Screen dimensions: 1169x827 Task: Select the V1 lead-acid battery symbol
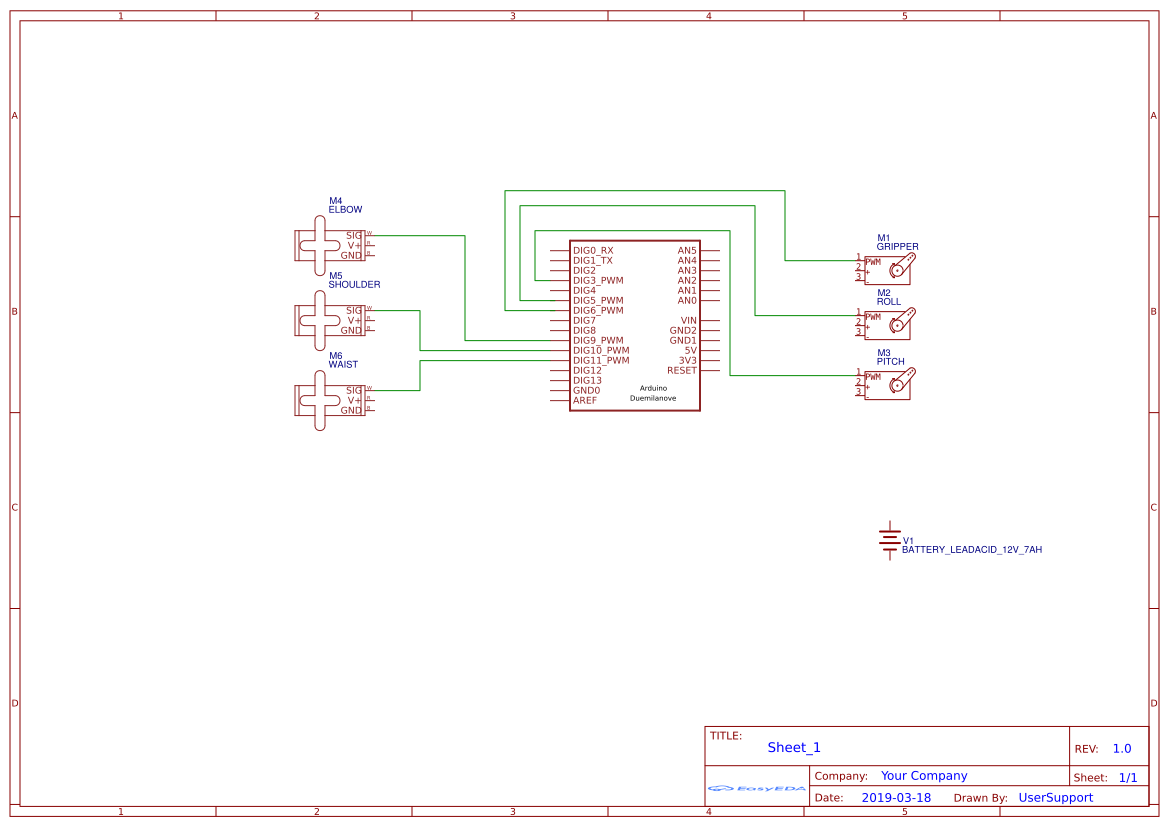(x=888, y=540)
